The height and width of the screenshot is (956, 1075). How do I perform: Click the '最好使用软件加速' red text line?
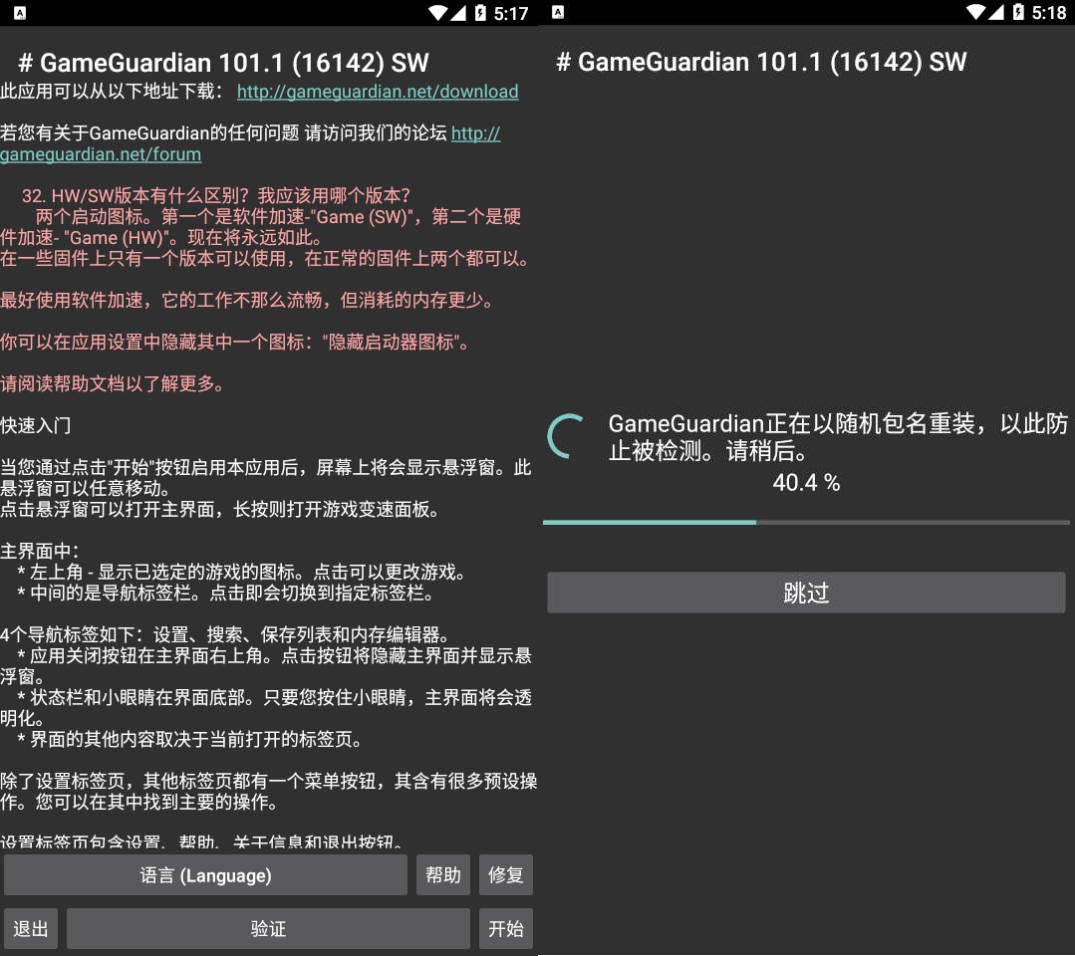[x=248, y=300]
